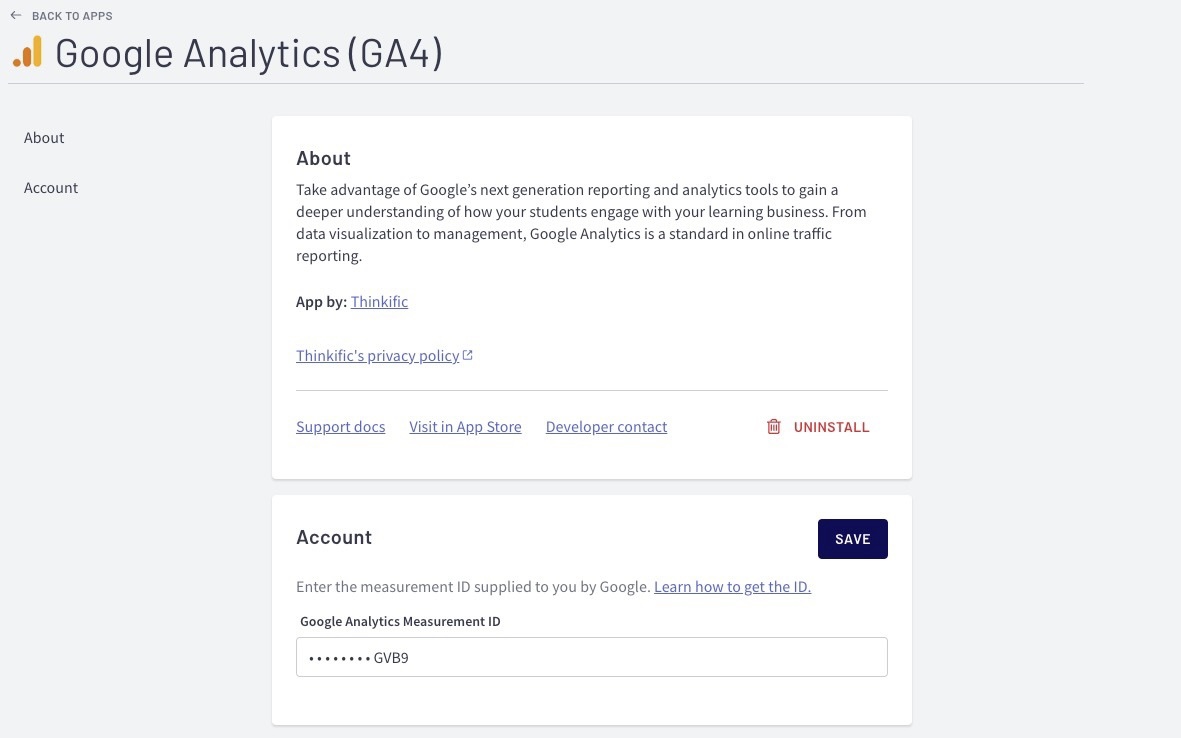The height and width of the screenshot is (738, 1181).
Task: Click the Google Analytics Measurement ID label
Action: pos(400,622)
